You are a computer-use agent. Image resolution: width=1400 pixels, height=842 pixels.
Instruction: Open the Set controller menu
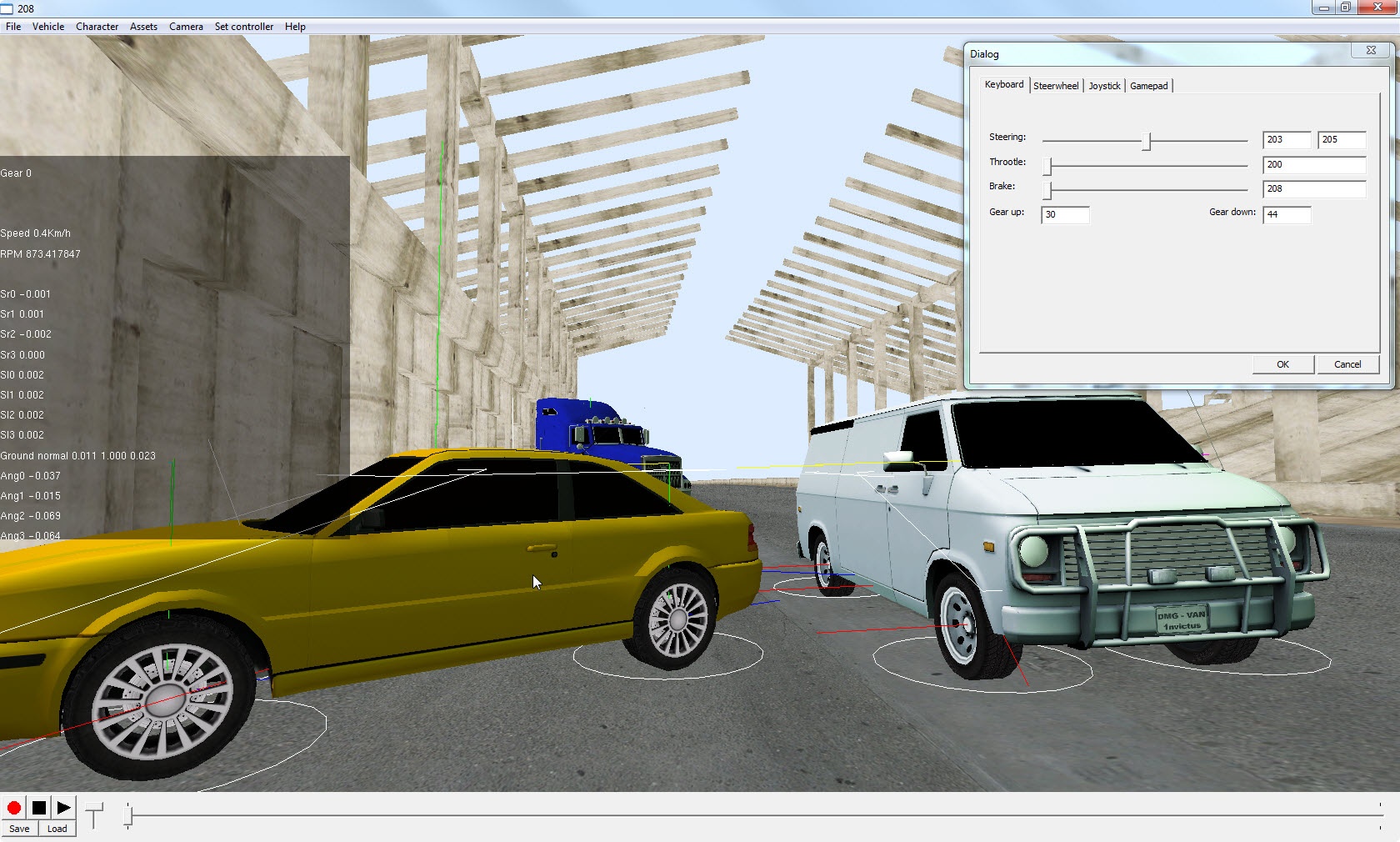243,27
